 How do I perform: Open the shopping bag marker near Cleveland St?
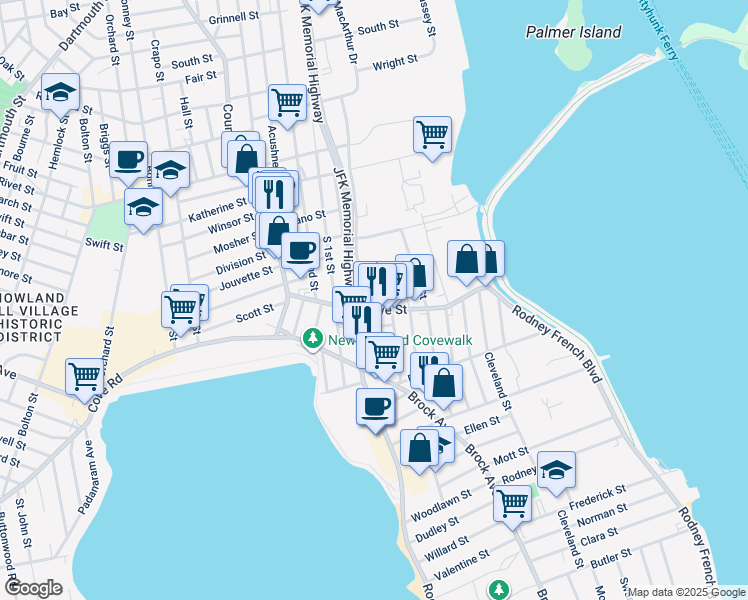pyautogui.click(x=443, y=383)
